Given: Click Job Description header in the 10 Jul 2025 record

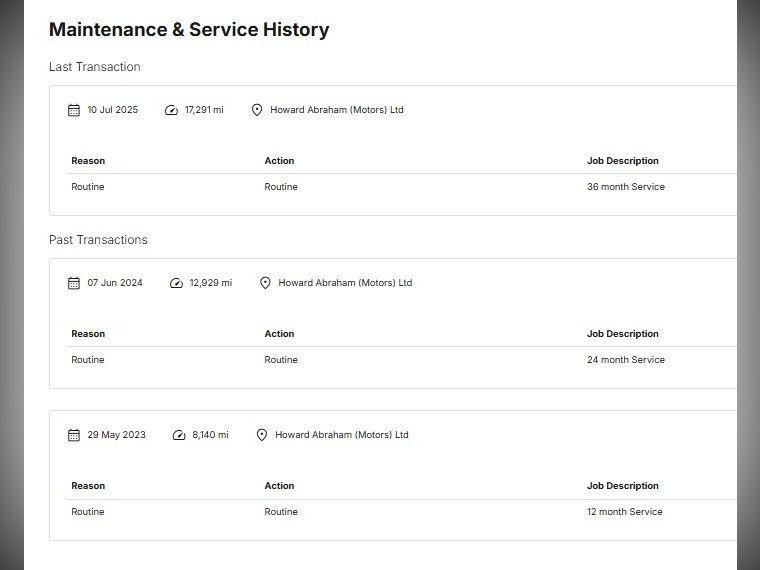Looking at the screenshot, I should [622, 161].
